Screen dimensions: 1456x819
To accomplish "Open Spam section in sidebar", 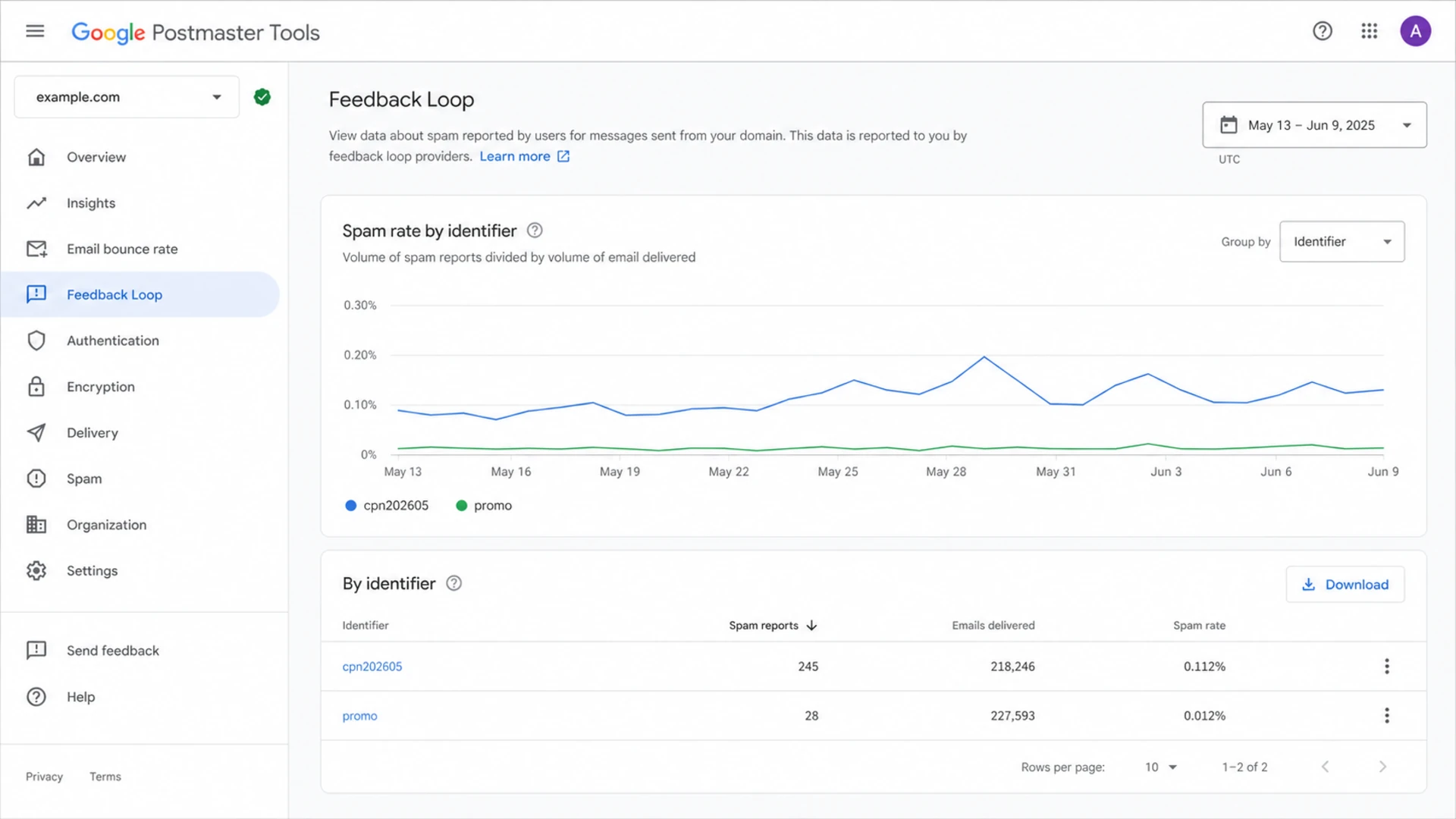I will [140, 479].
